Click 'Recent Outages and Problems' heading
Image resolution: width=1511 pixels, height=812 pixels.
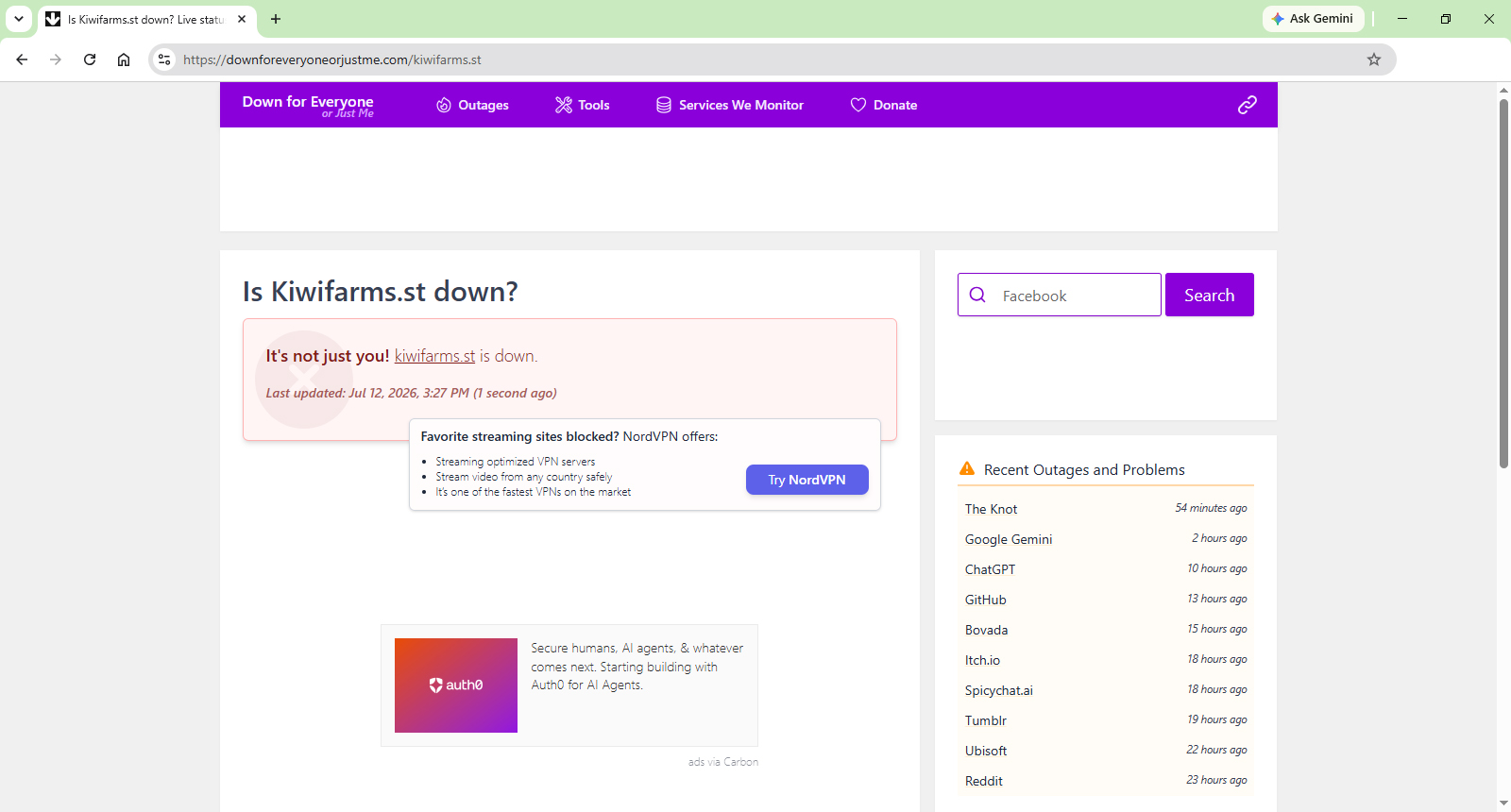click(x=1084, y=469)
